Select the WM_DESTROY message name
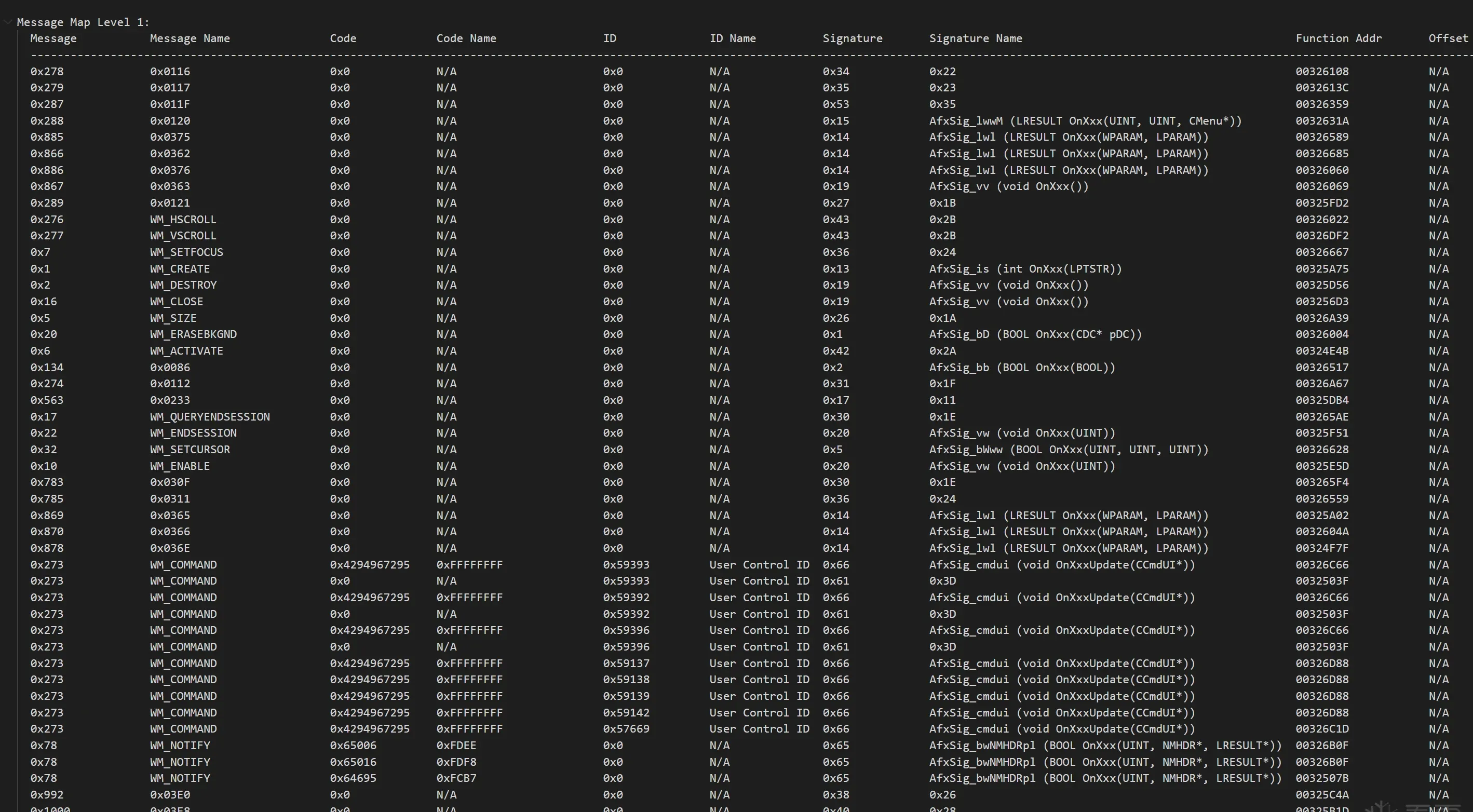The image size is (1473, 812). click(x=183, y=285)
